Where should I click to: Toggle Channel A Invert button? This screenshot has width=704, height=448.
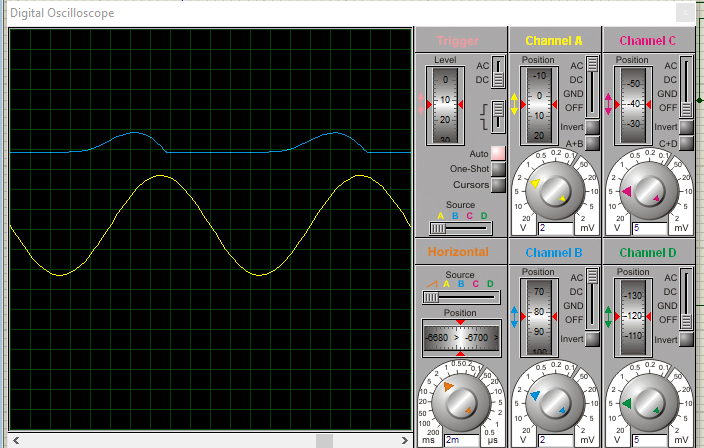(x=592, y=127)
